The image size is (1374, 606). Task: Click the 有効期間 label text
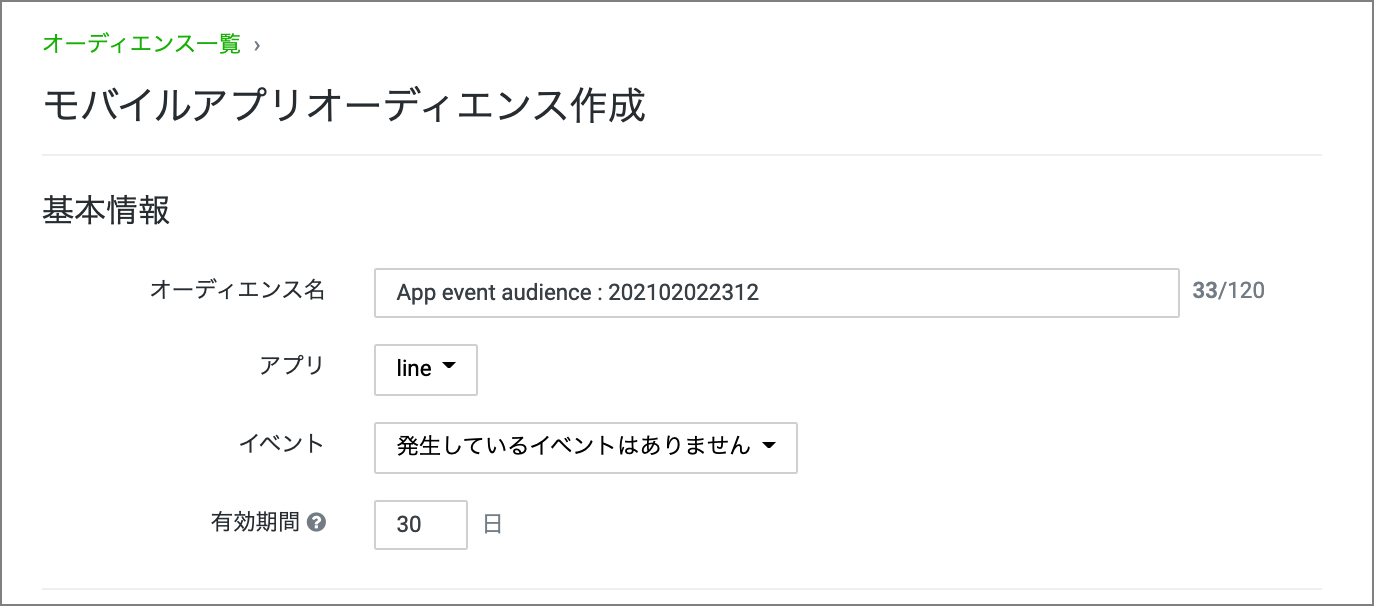tap(255, 522)
